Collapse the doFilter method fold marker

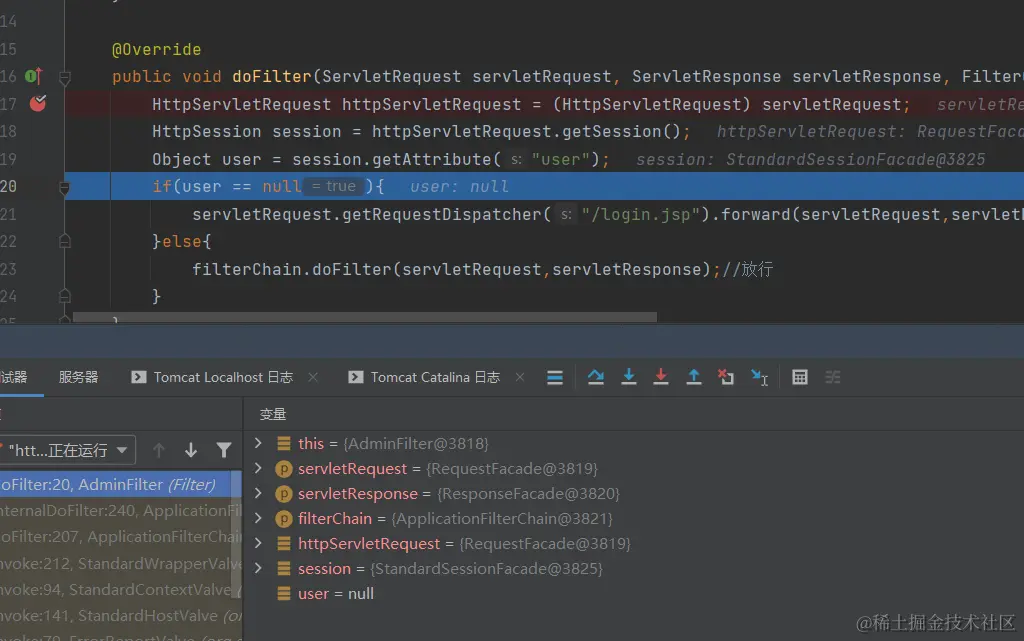(64, 79)
